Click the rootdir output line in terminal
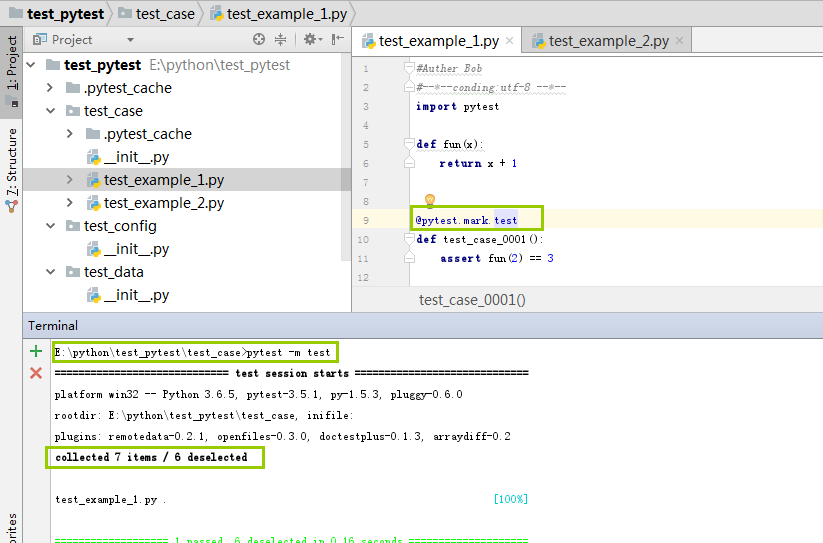The height and width of the screenshot is (543, 823). [x=204, y=416]
